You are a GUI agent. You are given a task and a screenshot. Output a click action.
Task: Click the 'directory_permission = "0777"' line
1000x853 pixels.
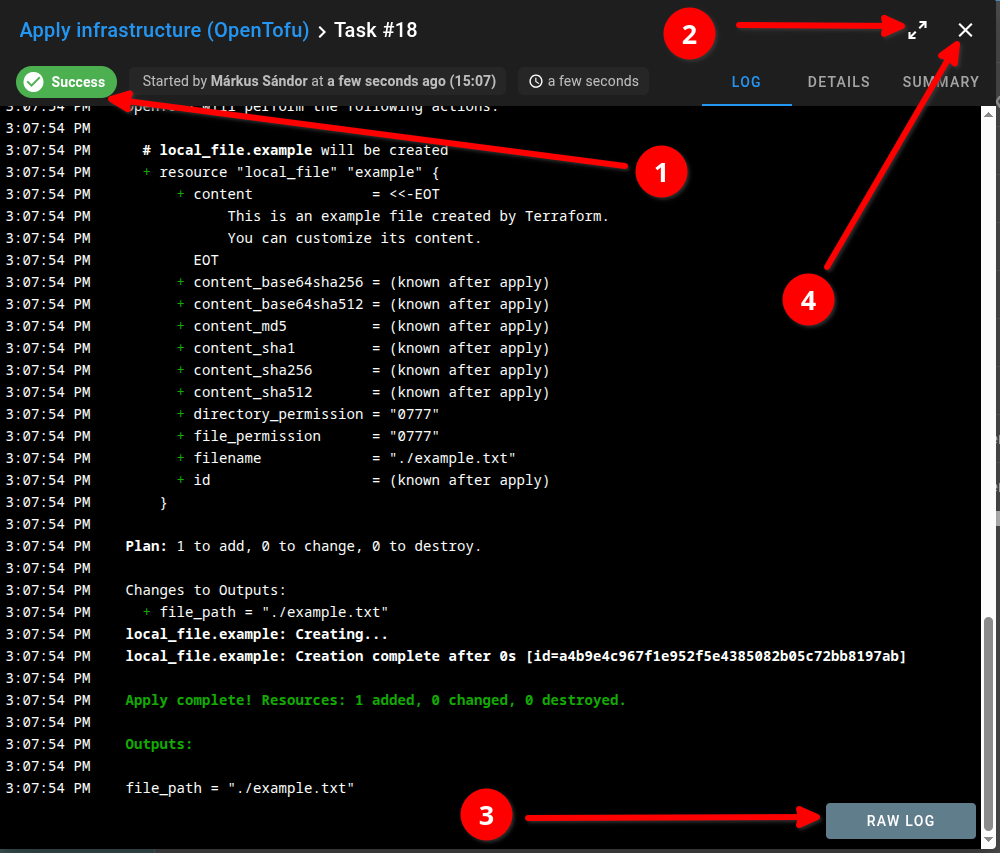point(308,414)
